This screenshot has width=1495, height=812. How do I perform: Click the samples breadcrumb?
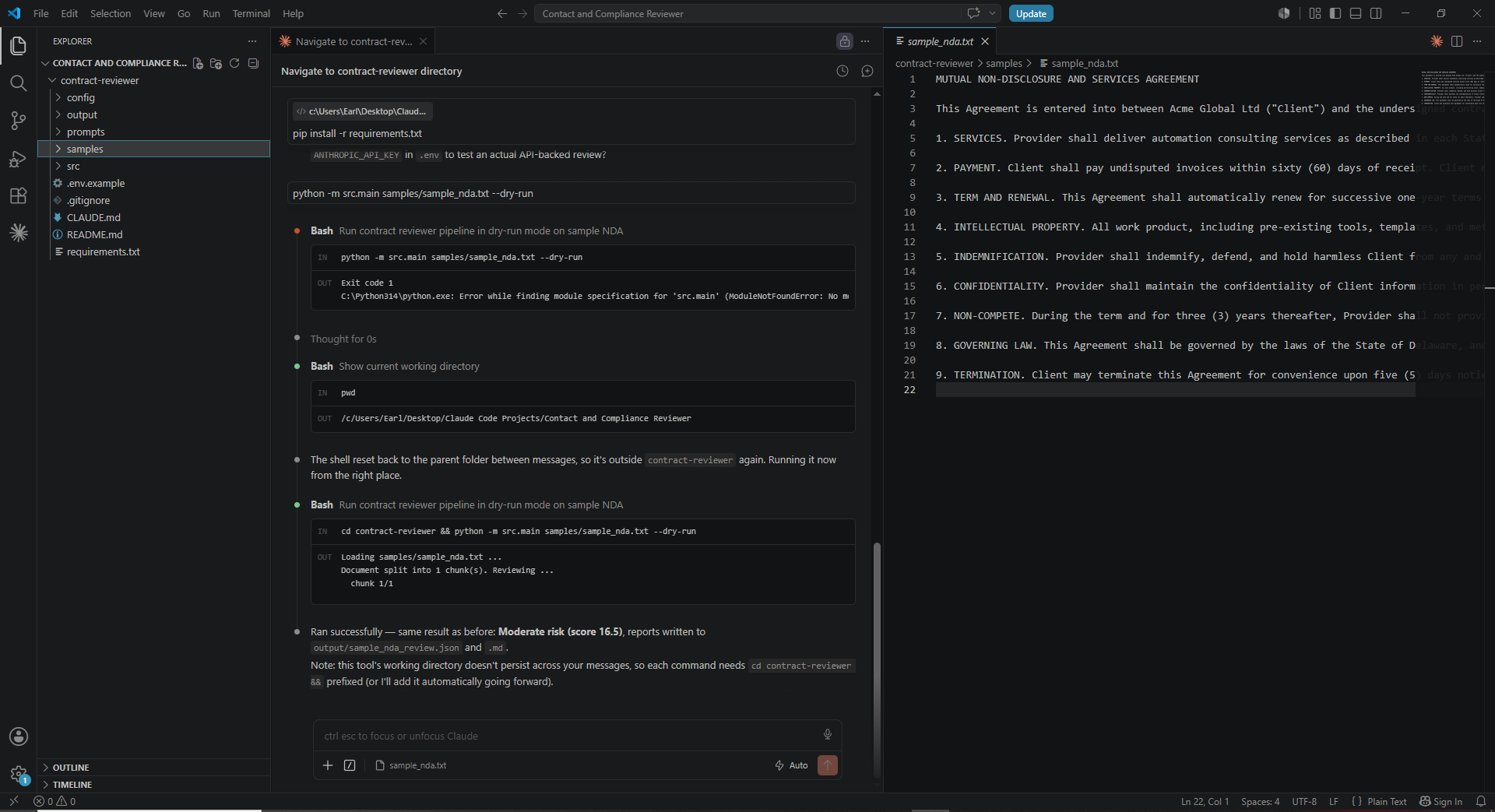[x=1004, y=63]
